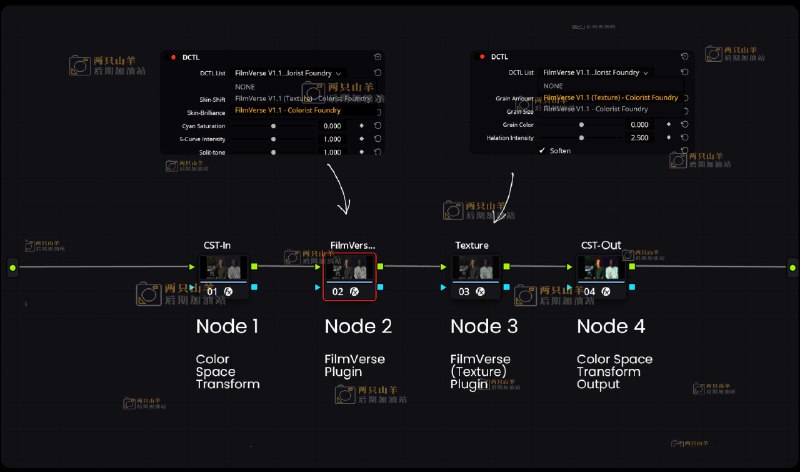Reset the Grain Color parameter
The height and width of the screenshot is (472, 800).
(685, 124)
